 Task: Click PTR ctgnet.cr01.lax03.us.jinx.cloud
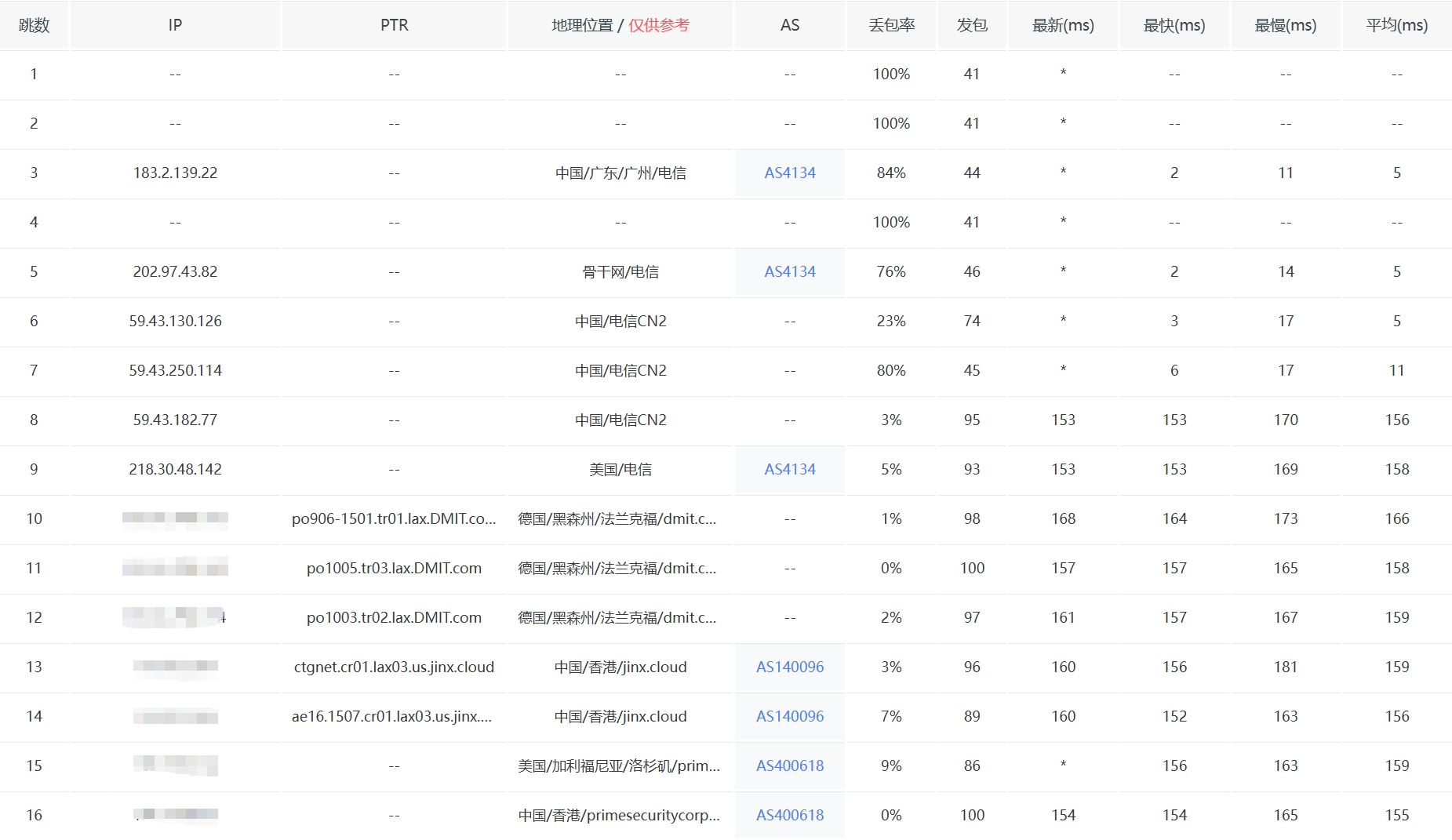click(x=394, y=667)
